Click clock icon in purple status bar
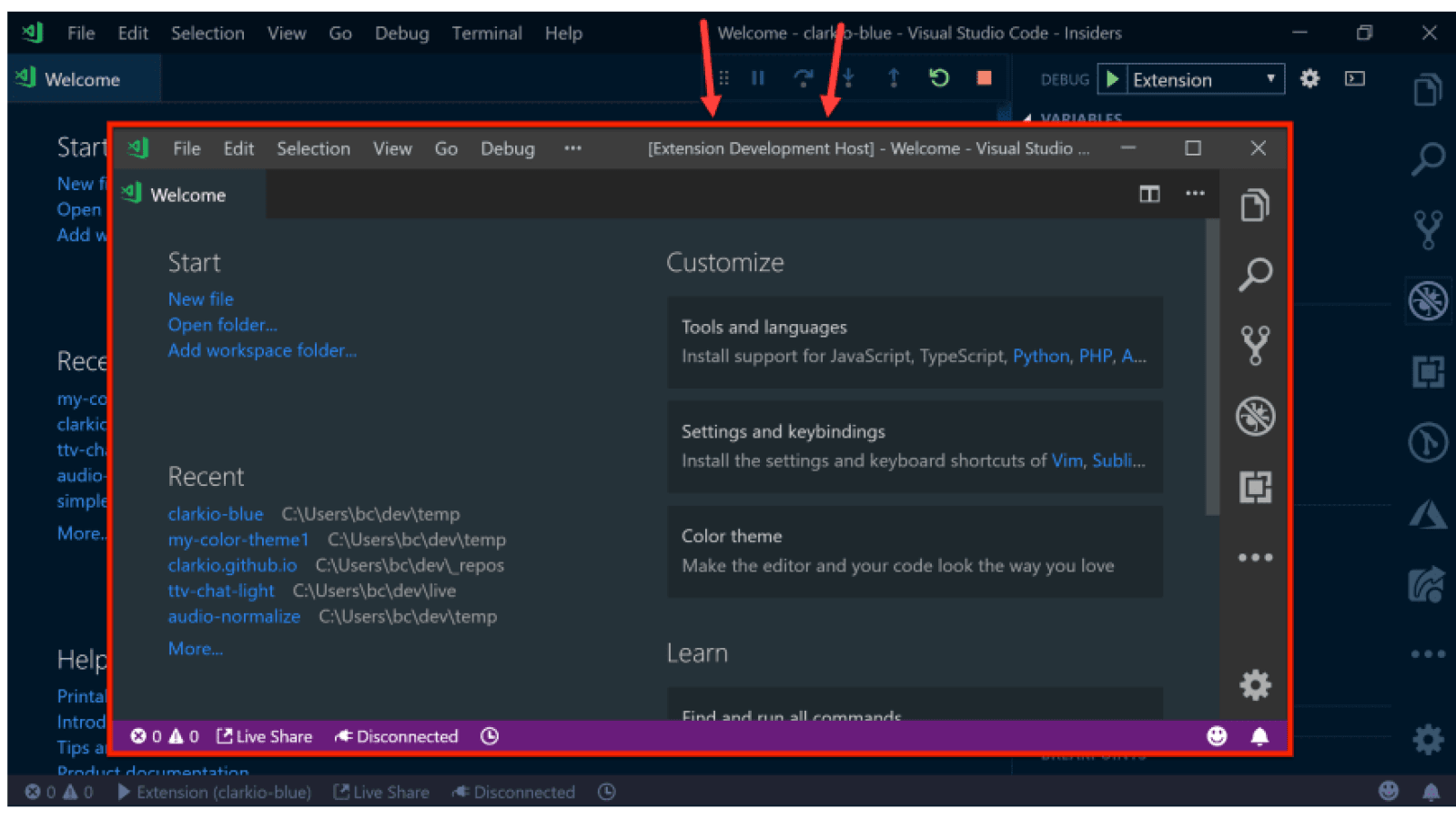The height and width of the screenshot is (819, 1456). point(490,736)
